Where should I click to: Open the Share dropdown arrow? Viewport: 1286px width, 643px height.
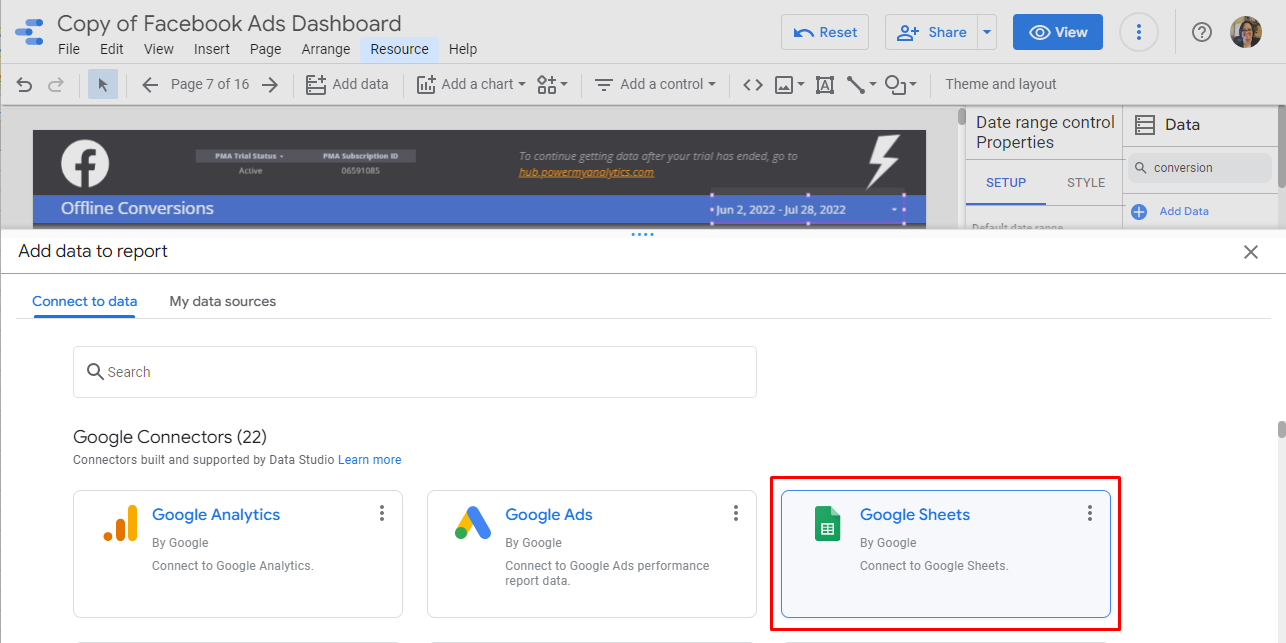click(988, 32)
